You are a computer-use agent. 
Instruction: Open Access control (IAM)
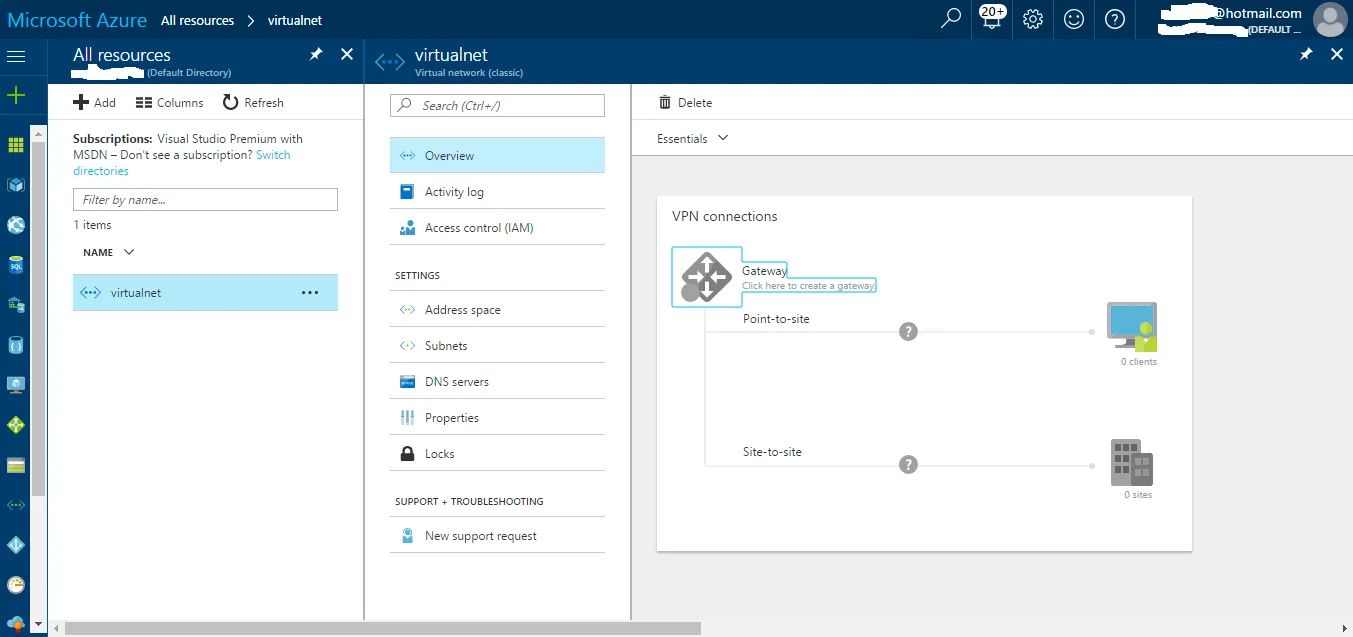tap(497, 227)
